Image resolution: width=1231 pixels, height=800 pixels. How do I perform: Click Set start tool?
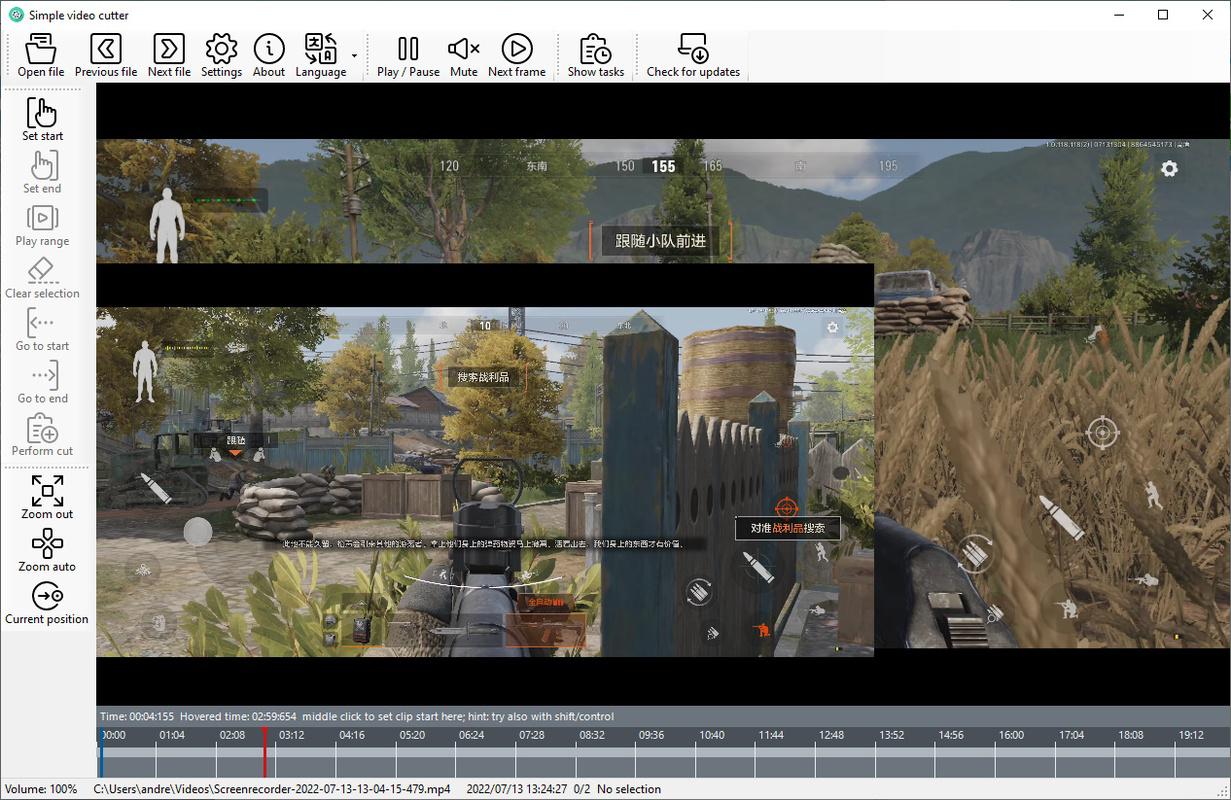pyautogui.click(x=43, y=119)
